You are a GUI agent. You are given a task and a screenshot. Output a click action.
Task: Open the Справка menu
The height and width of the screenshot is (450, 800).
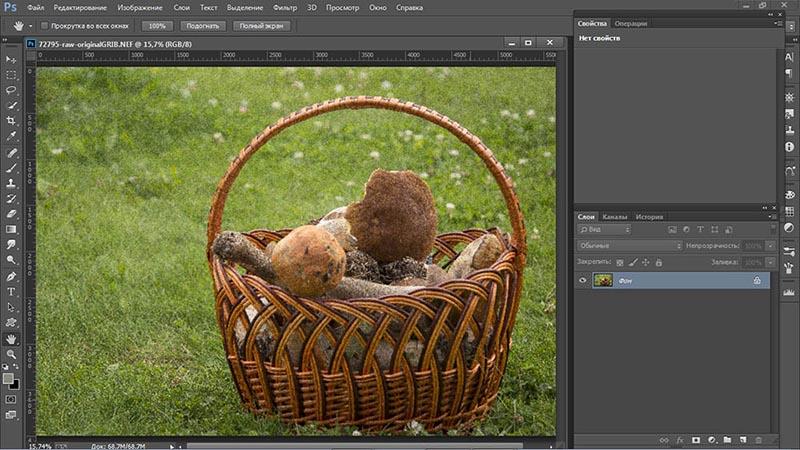(409, 8)
